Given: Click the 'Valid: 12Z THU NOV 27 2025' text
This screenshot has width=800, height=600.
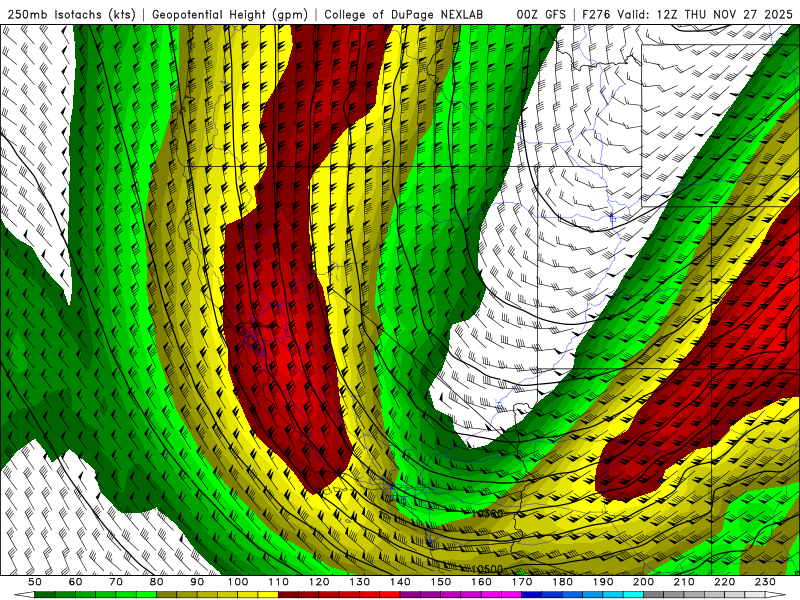Looking at the screenshot, I should (705, 15).
